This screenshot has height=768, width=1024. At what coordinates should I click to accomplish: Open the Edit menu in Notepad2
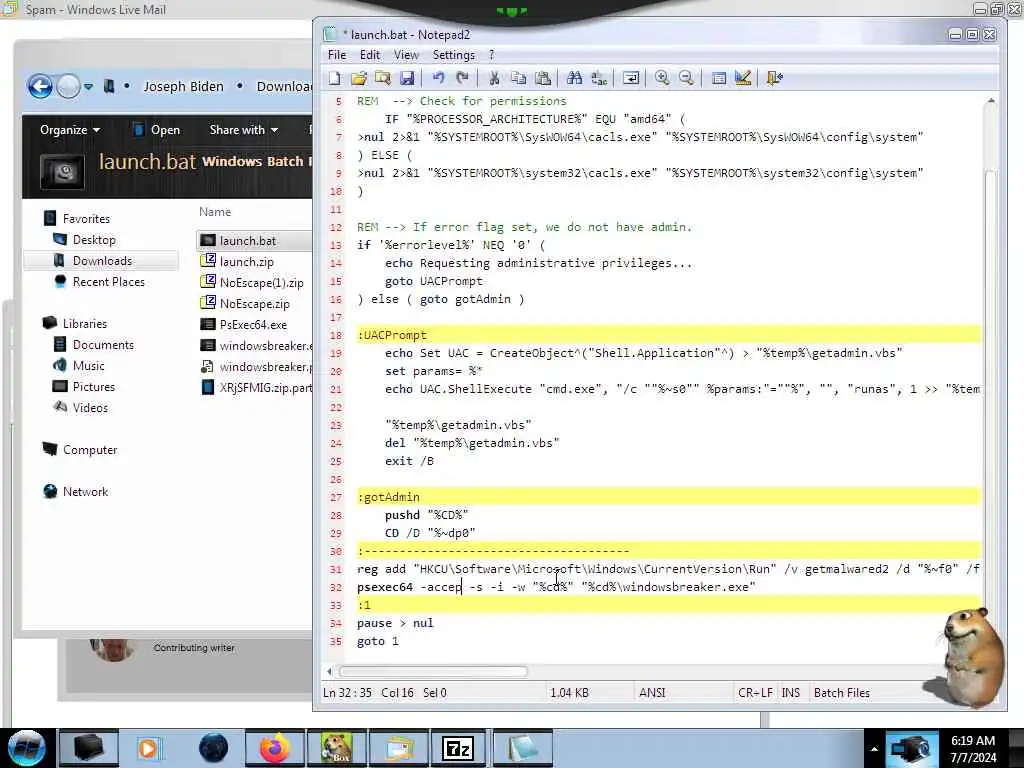point(370,55)
